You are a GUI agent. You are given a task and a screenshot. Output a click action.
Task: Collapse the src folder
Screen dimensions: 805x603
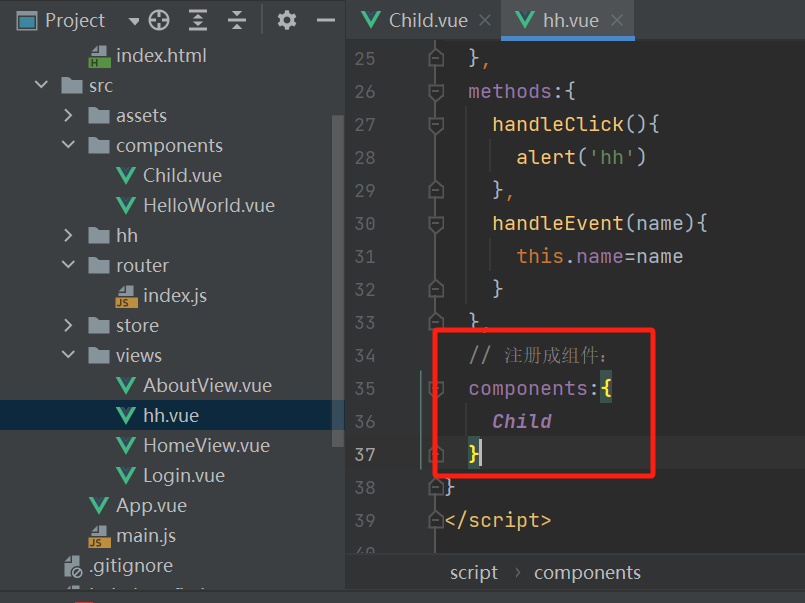pos(42,85)
